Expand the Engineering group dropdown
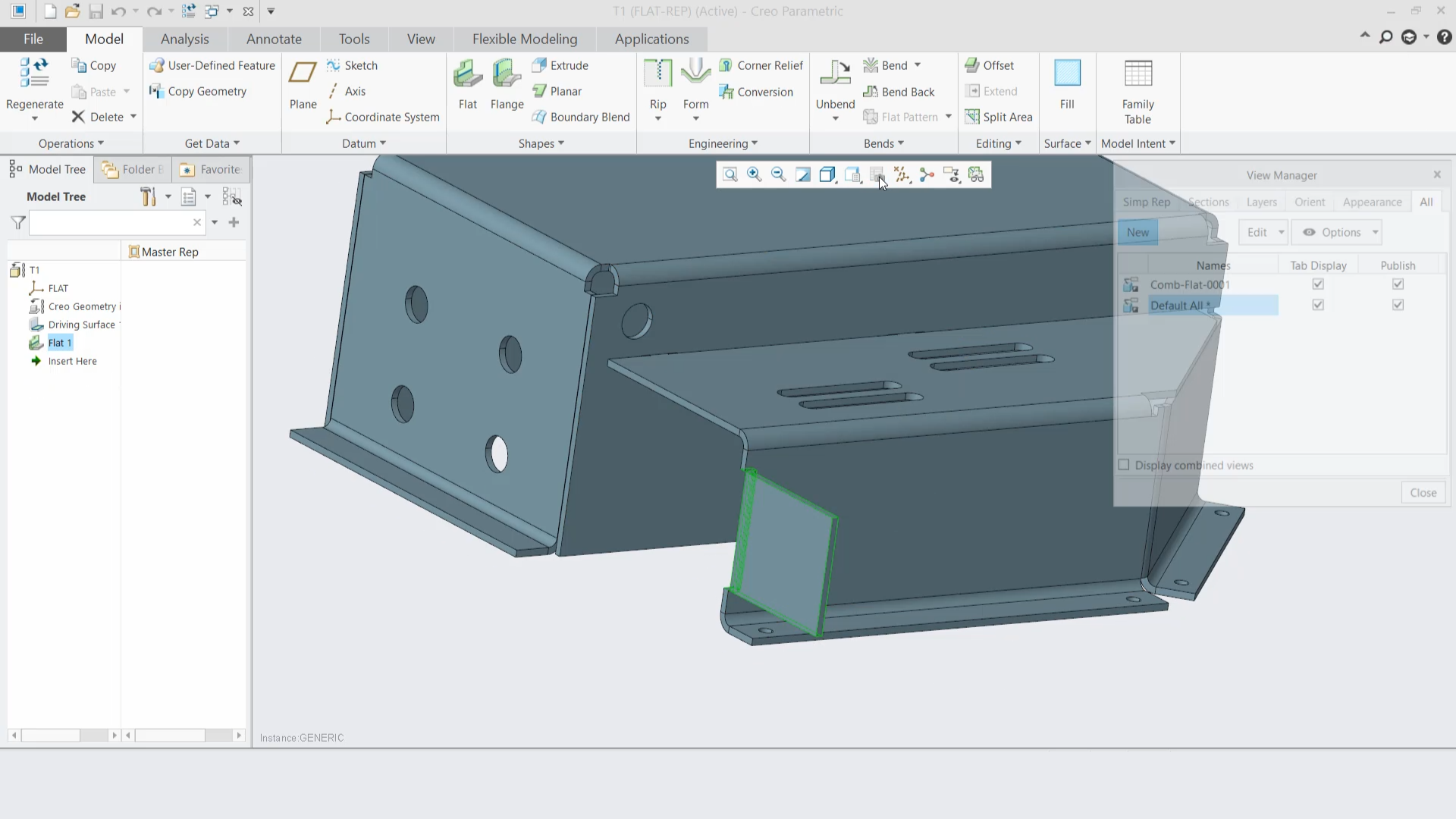This screenshot has height=819, width=1456. point(723,143)
